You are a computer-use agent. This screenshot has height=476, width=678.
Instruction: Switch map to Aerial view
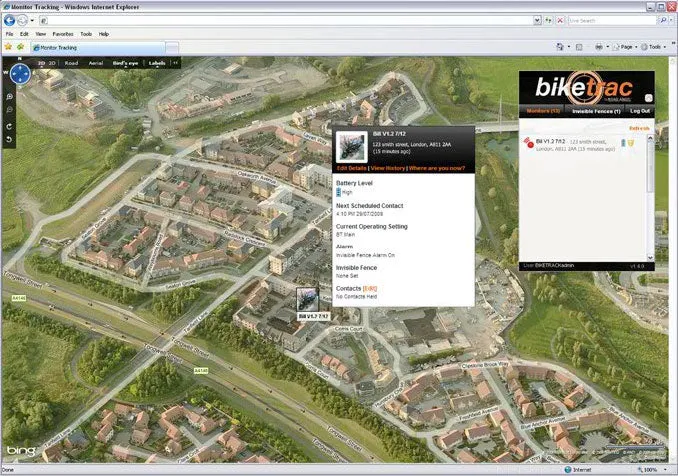[x=96, y=63]
